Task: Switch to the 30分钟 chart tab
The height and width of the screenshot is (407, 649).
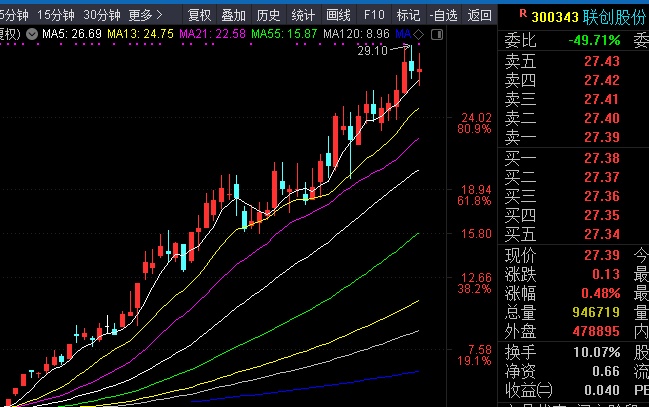Action: tap(102, 15)
